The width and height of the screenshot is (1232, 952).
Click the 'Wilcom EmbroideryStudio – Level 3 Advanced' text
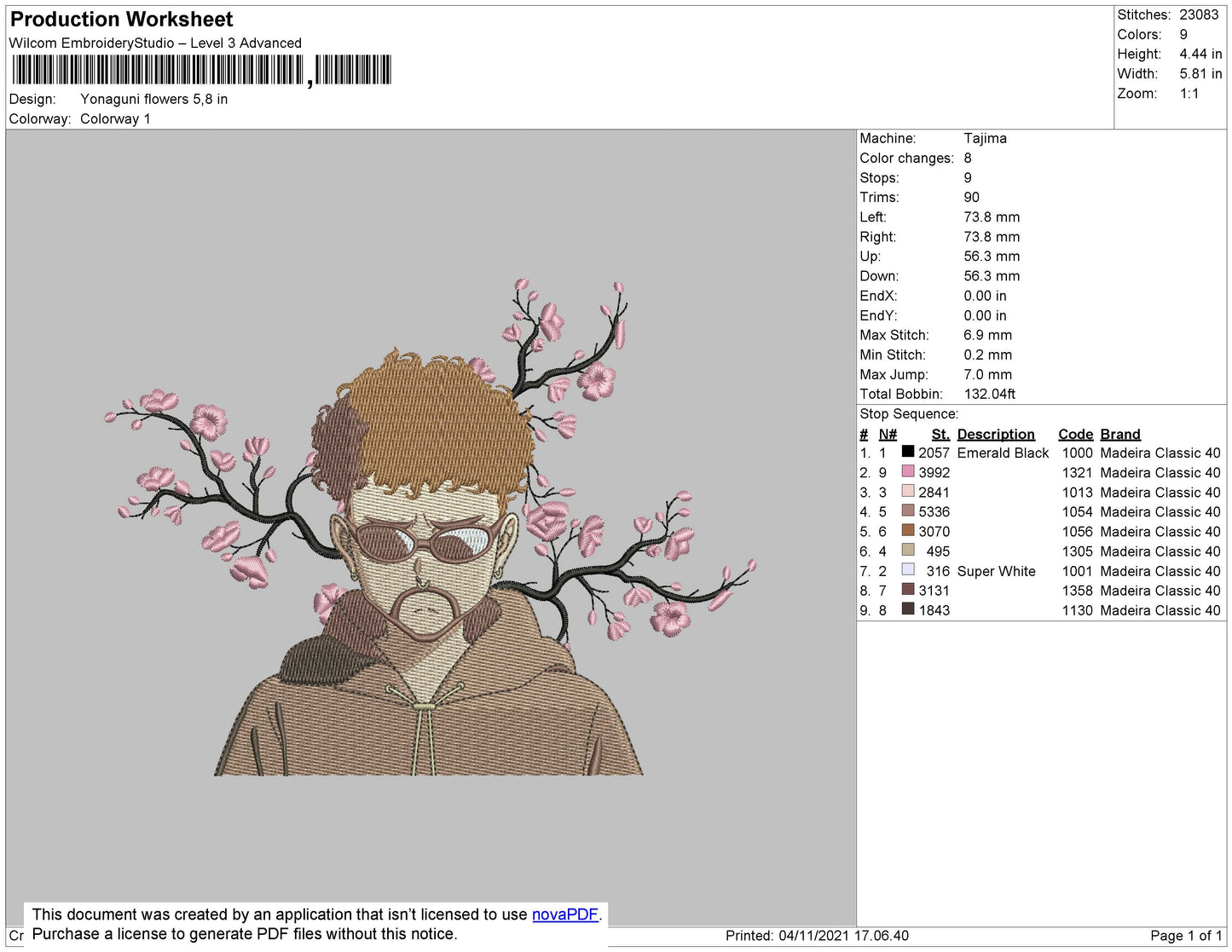pos(155,43)
